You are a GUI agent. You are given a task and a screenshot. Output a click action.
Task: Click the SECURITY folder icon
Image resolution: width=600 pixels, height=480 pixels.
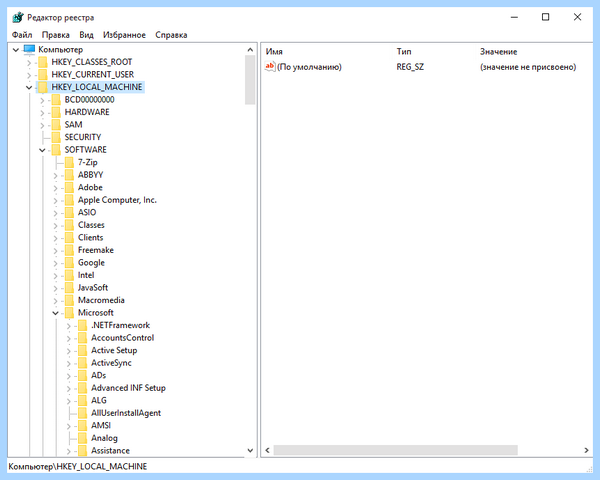(x=56, y=137)
